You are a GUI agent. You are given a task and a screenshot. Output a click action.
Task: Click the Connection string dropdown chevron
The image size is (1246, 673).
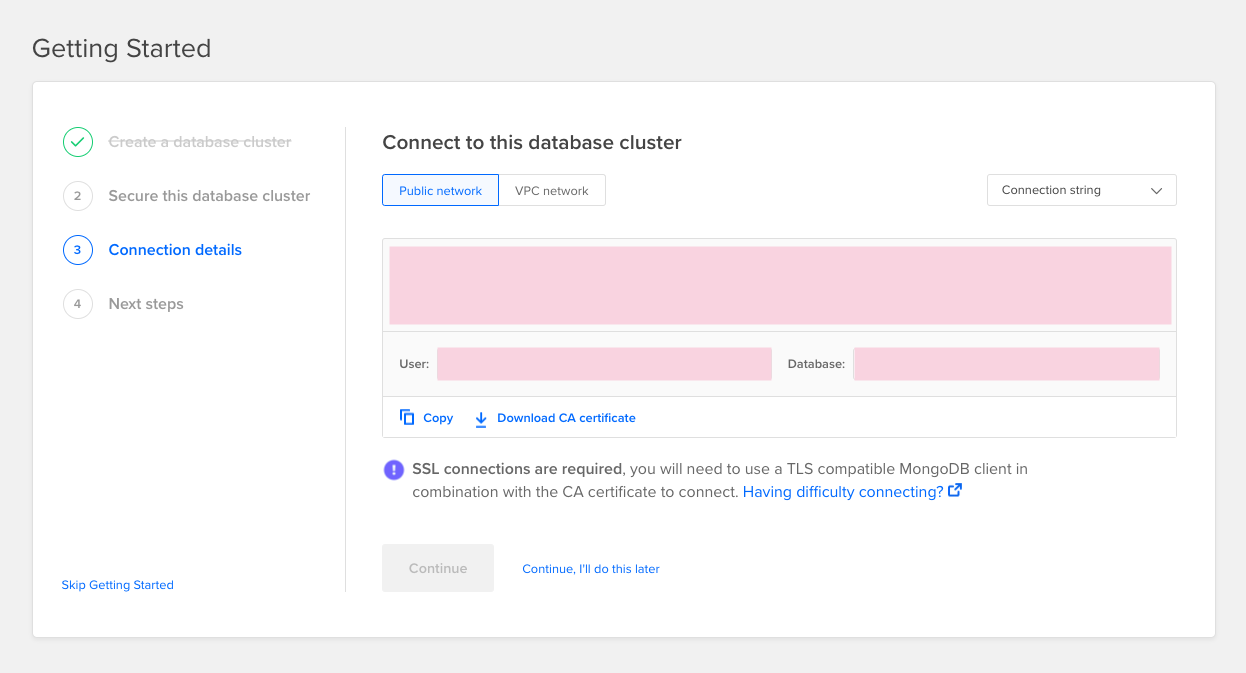1157,191
